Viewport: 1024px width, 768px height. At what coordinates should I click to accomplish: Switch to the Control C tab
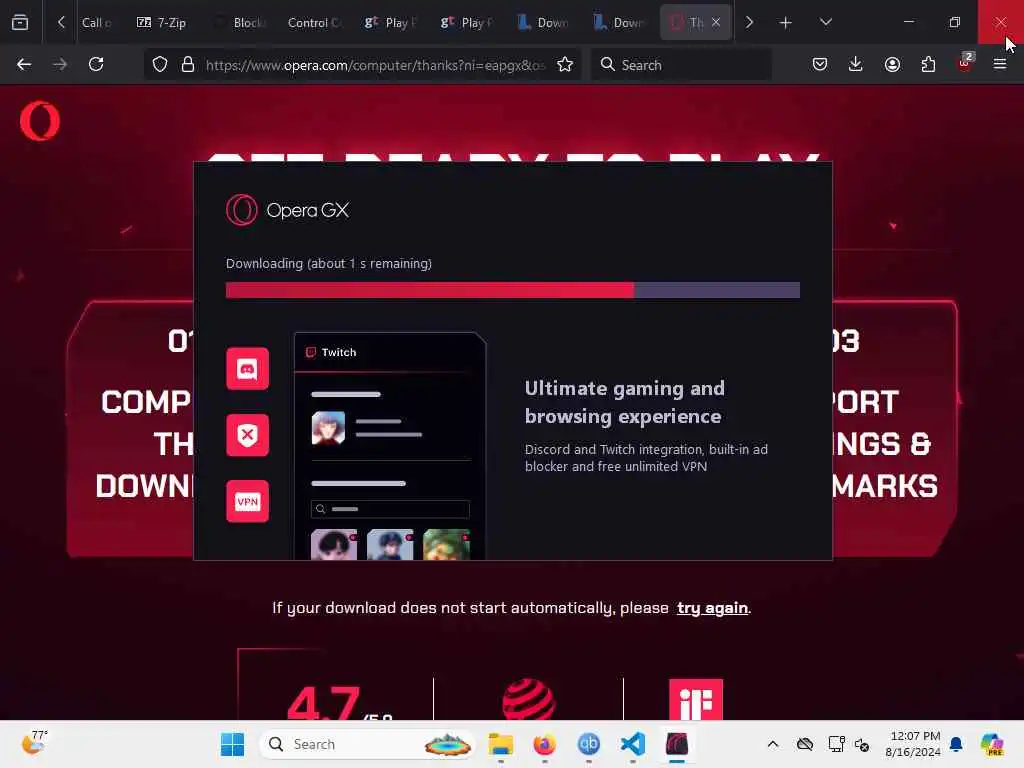(x=315, y=23)
